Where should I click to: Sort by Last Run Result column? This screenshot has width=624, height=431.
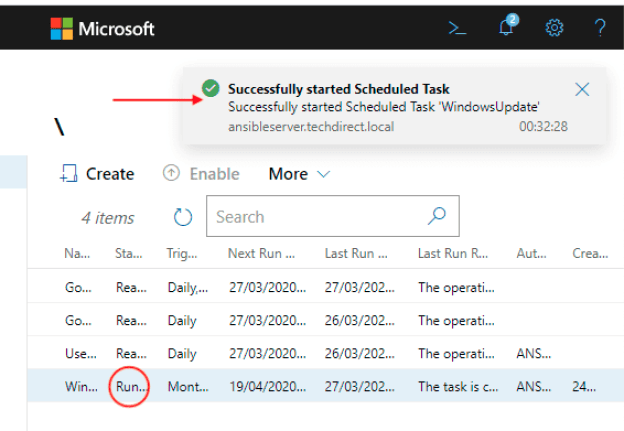[452, 254]
